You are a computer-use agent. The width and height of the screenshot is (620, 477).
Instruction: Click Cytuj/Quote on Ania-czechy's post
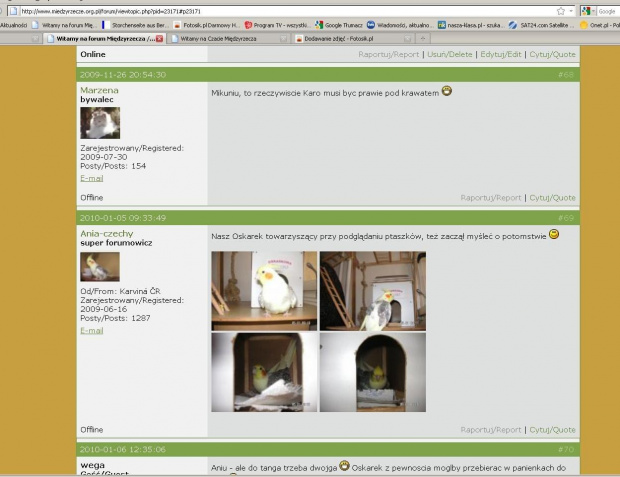click(x=552, y=430)
